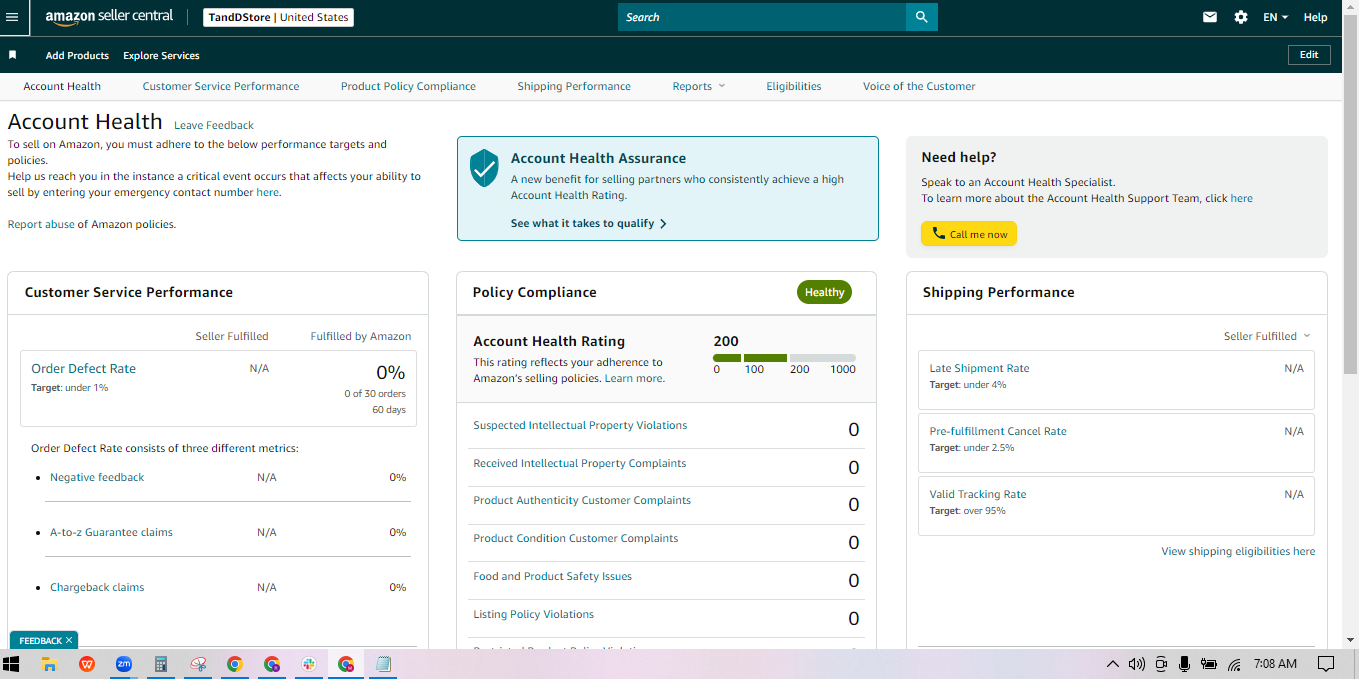The height and width of the screenshot is (679, 1359).
Task: Click View shipping eligibilities here link
Action: [1238, 551]
